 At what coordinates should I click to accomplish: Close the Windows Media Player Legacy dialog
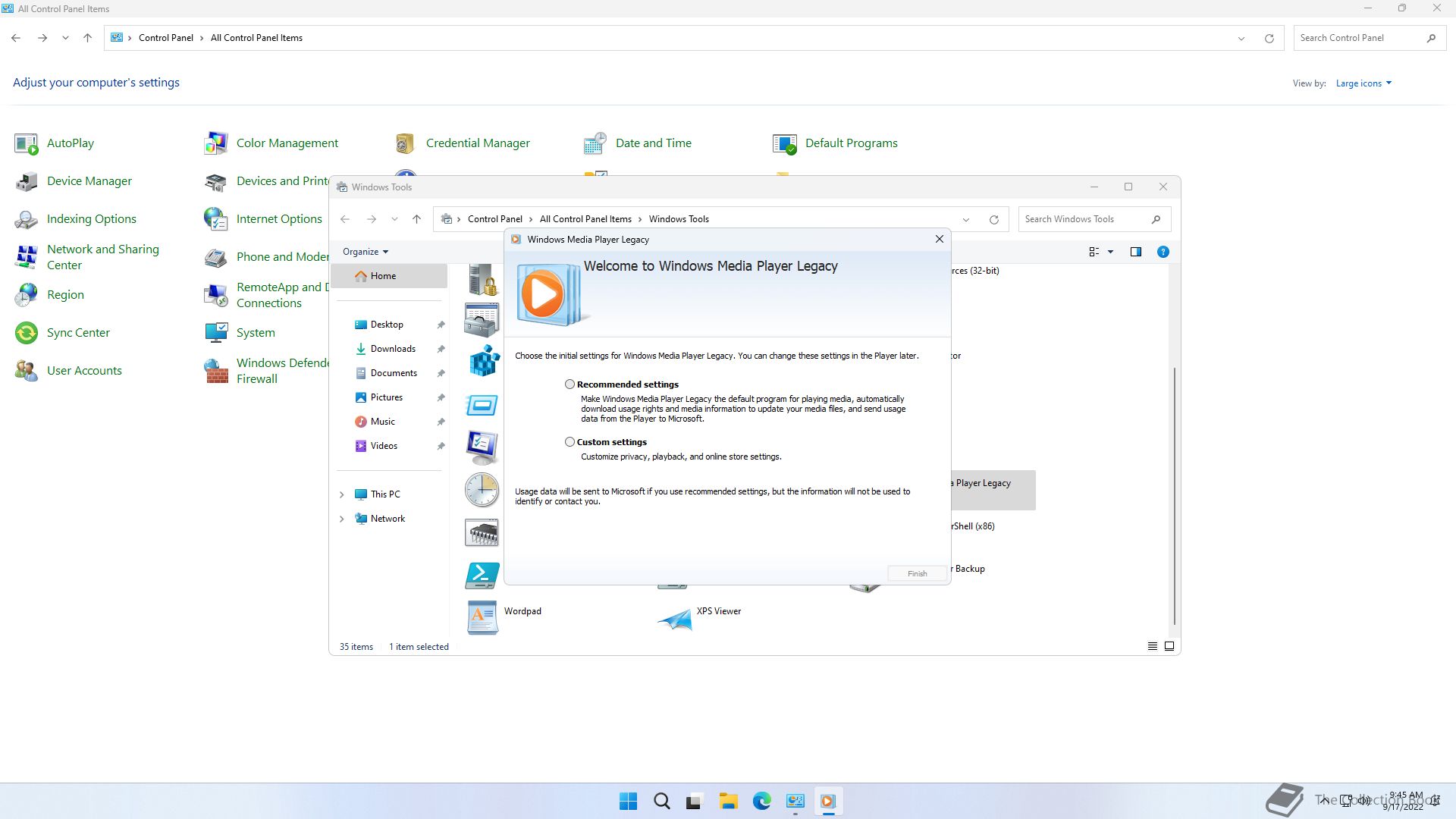(x=939, y=239)
